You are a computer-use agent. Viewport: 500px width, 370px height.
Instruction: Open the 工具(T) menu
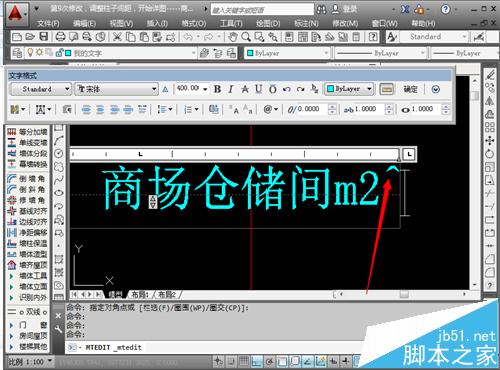pyautogui.click(x=231, y=23)
